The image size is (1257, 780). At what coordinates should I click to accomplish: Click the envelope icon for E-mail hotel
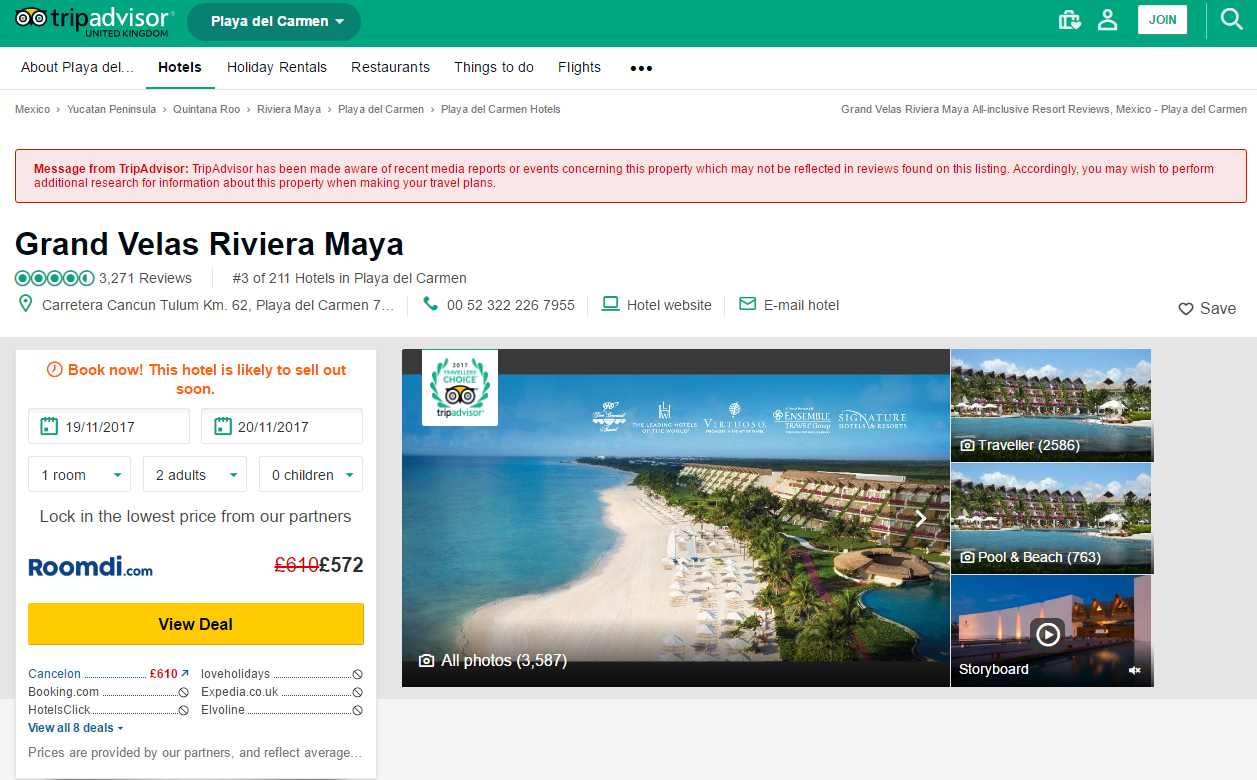[x=747, y=304]
